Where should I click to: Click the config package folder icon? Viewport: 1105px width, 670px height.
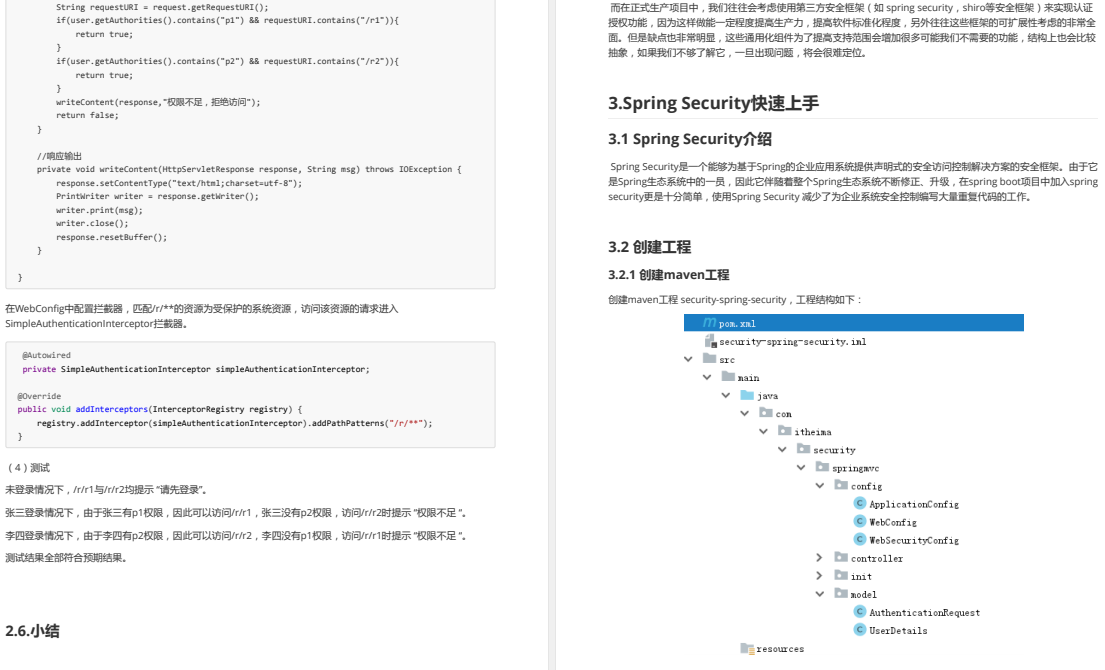tap(841, 485)
